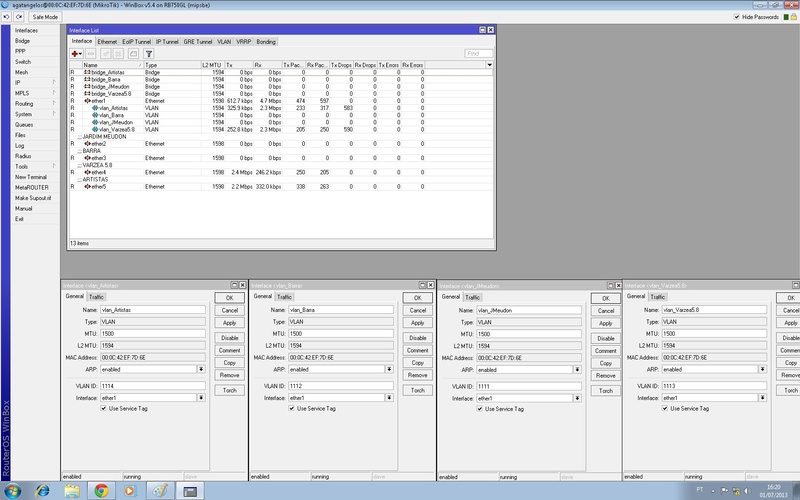Click the Find search field in Interface List
This screenshot has height=500, width=800.
coord(479,54)
